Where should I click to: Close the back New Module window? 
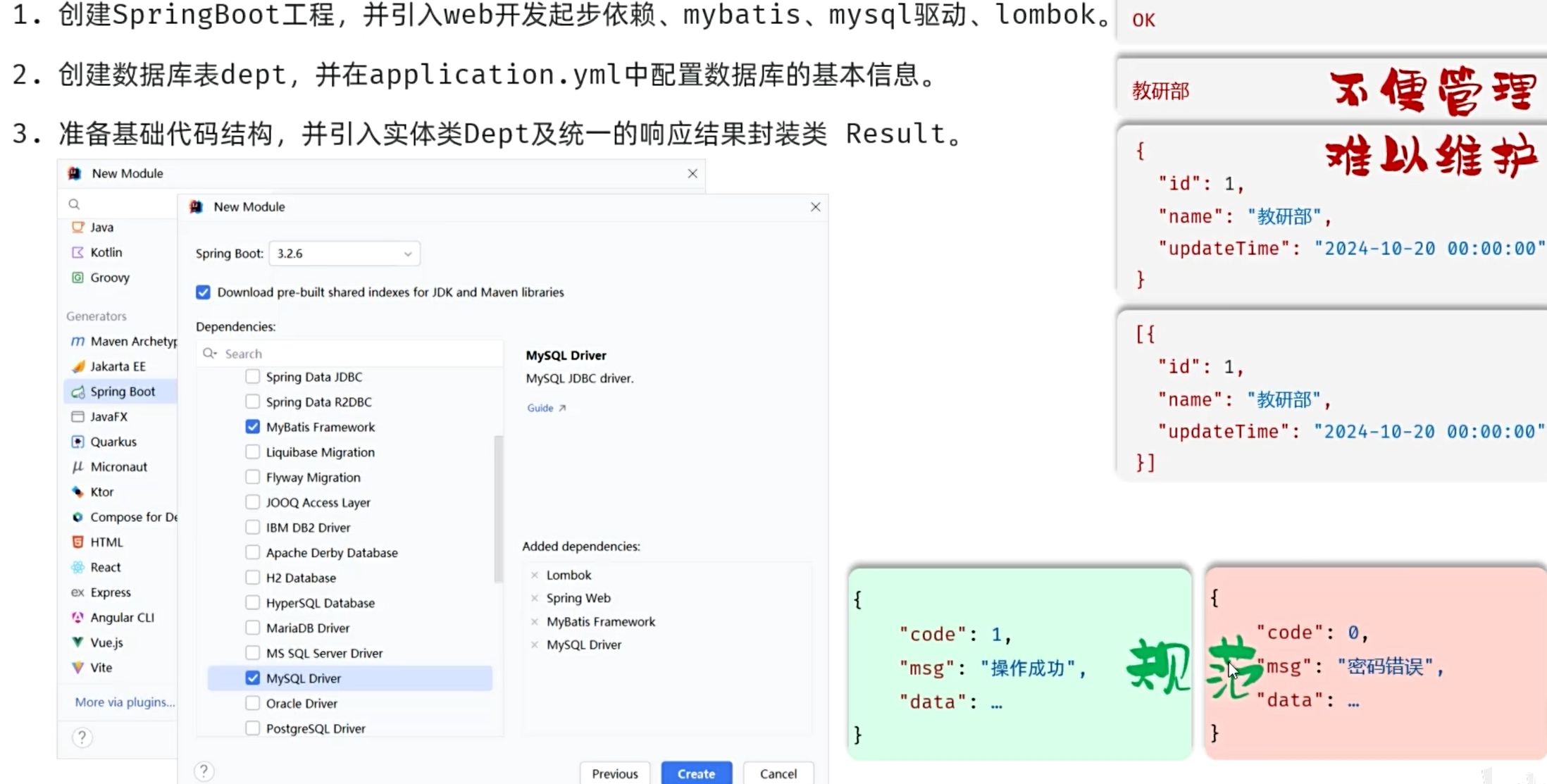click(x=692, y=173)
